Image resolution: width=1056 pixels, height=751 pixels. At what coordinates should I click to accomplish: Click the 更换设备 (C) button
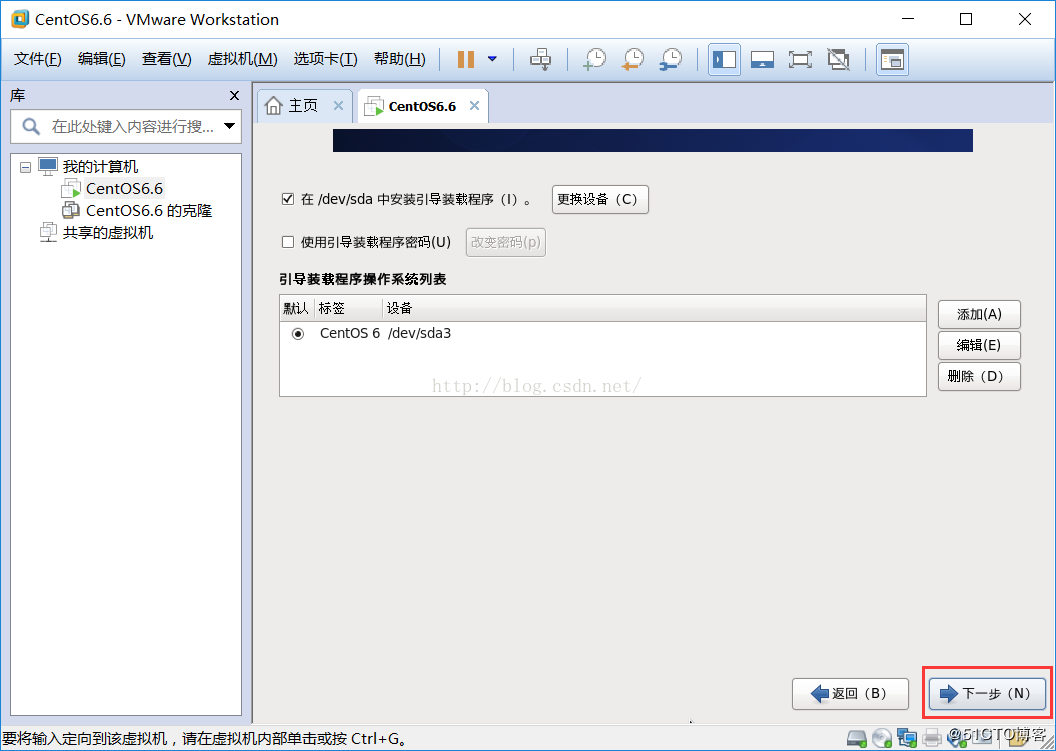600,199
